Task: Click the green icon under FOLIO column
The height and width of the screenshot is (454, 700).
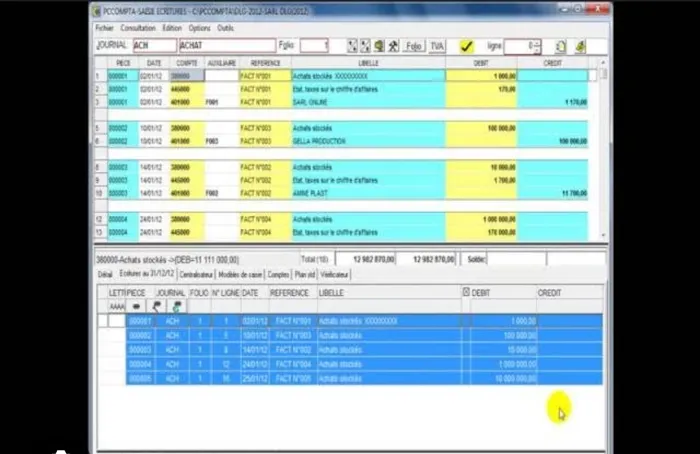Action: (177, 306)
